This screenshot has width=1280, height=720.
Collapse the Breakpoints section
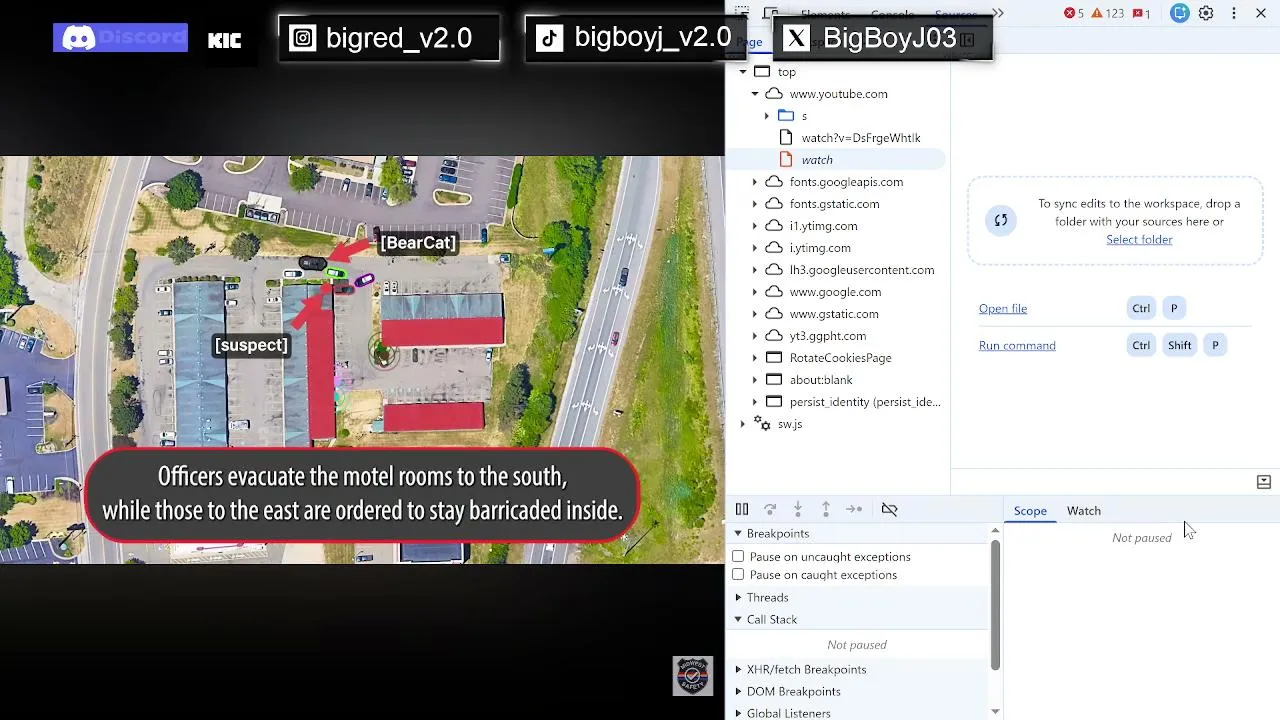(x=738, y=533)
